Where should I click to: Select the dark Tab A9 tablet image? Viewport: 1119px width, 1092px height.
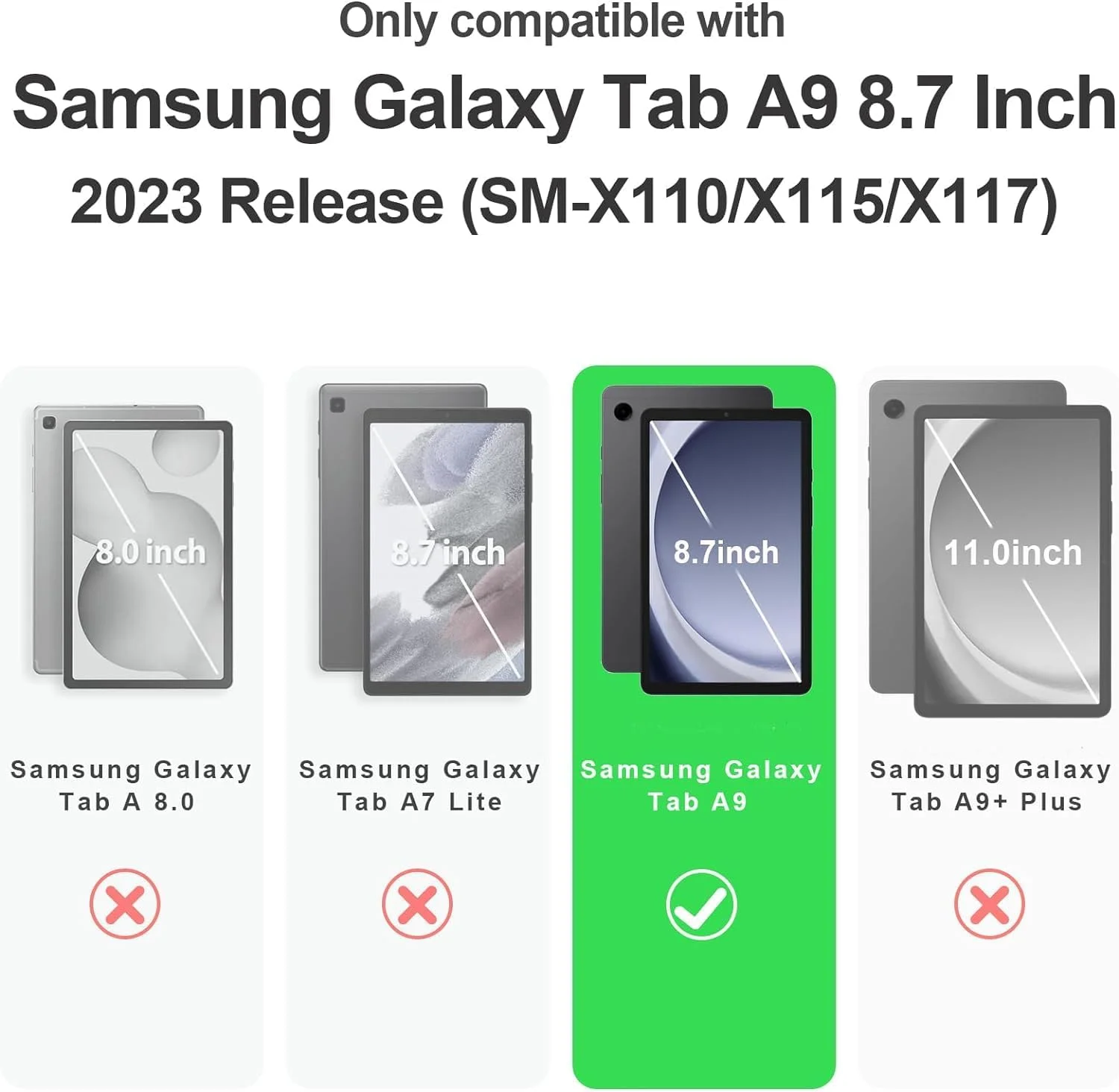click(x=706, y=539)
